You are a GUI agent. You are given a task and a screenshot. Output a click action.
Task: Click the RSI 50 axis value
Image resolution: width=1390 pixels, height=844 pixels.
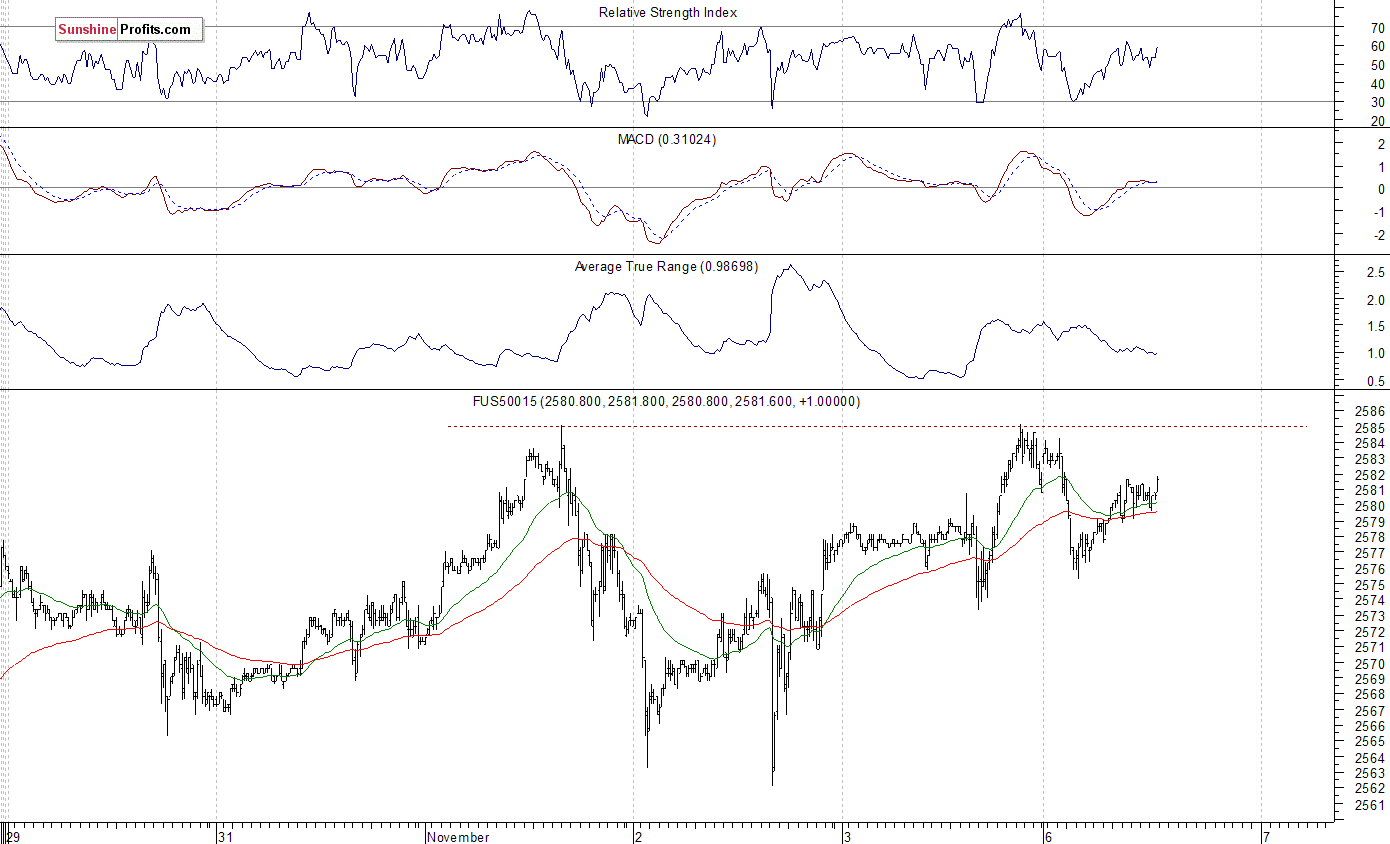coord(1378,65)
